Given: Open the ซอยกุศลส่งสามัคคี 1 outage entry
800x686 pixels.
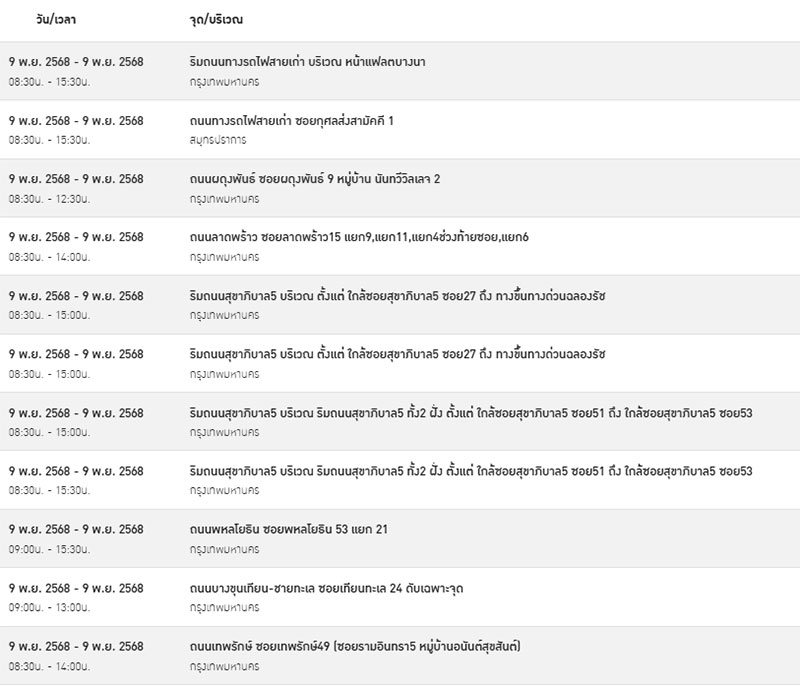Looking at the screenshot, I should [292, 121].
